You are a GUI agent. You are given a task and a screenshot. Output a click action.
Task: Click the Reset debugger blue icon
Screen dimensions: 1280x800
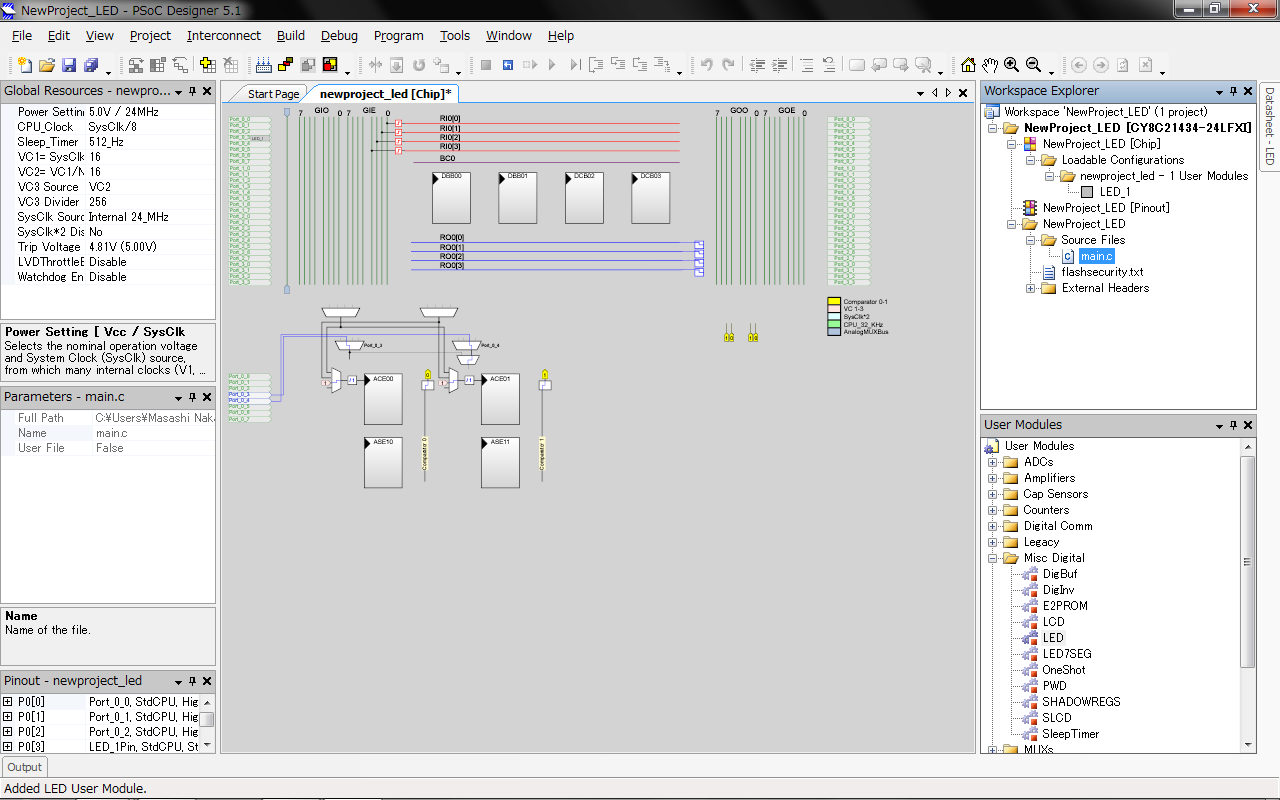coord(508,65)
